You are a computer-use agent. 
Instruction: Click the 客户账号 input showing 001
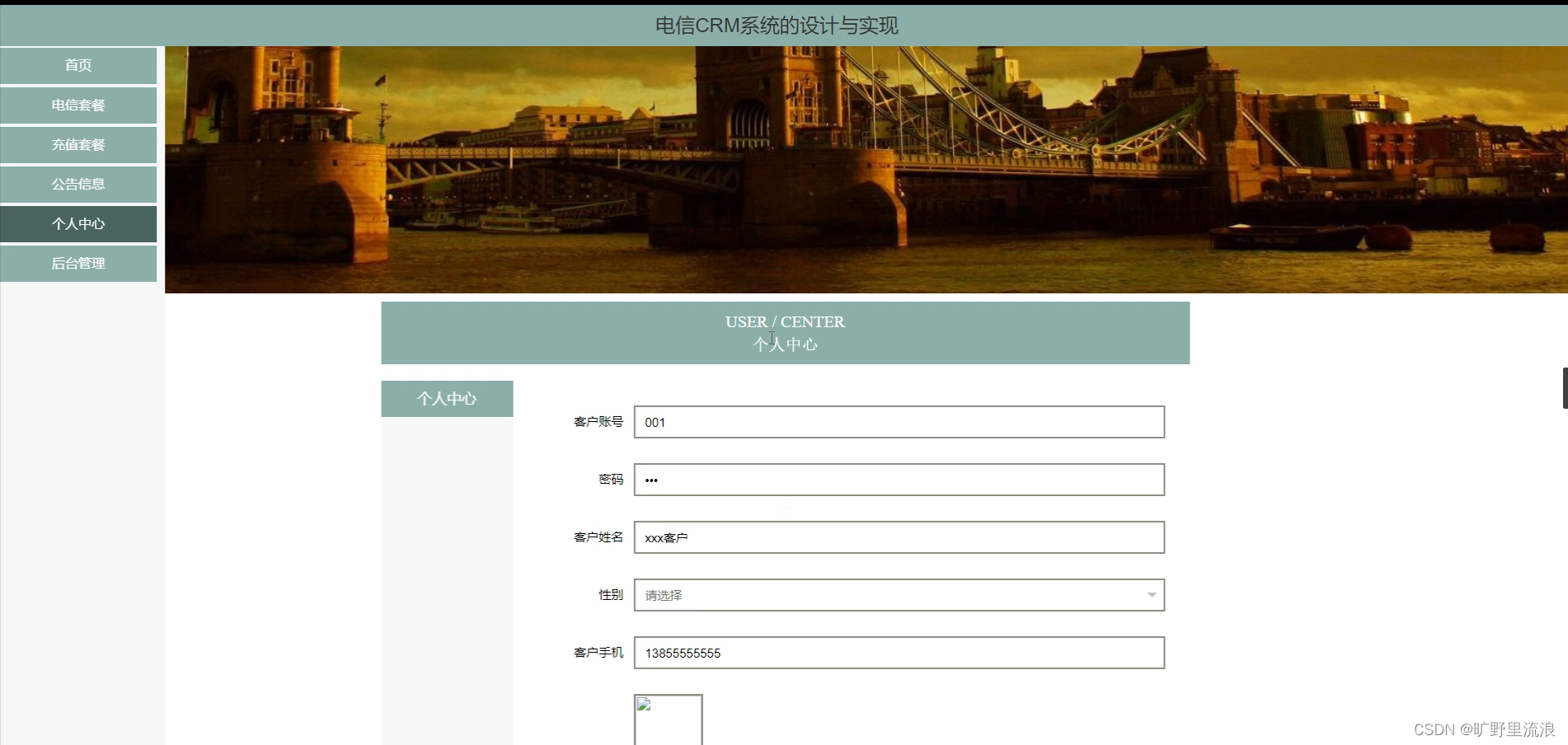point(898,422)
